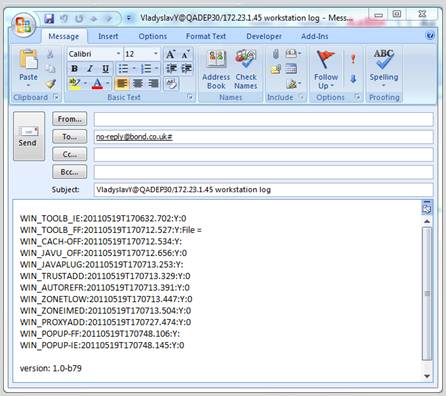Run Check Names on recipients

tap(246, 69)
